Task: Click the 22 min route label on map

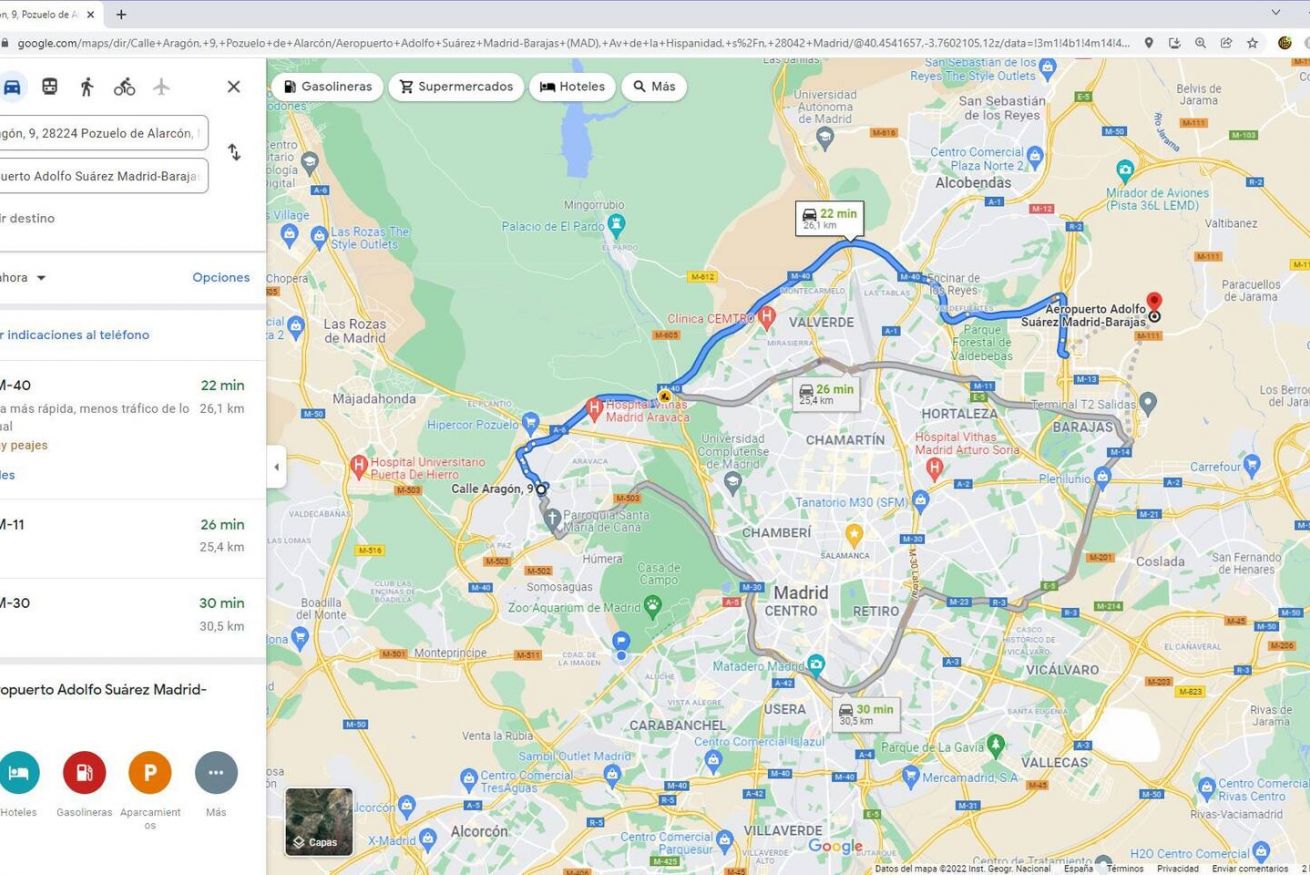Action: click(x=829, y=219)
